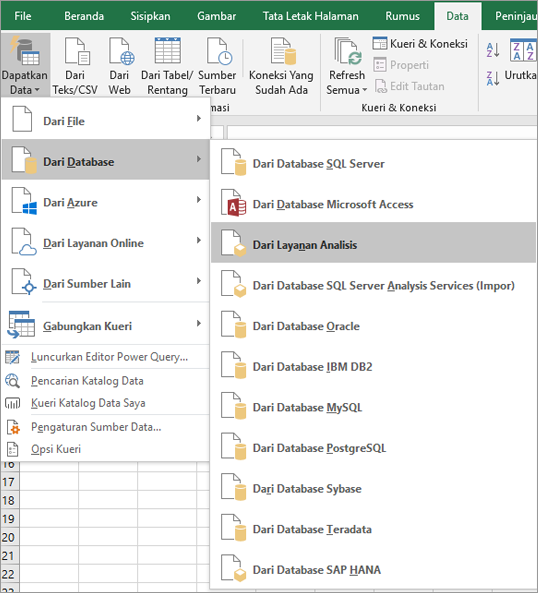Select row header 18

9,501
